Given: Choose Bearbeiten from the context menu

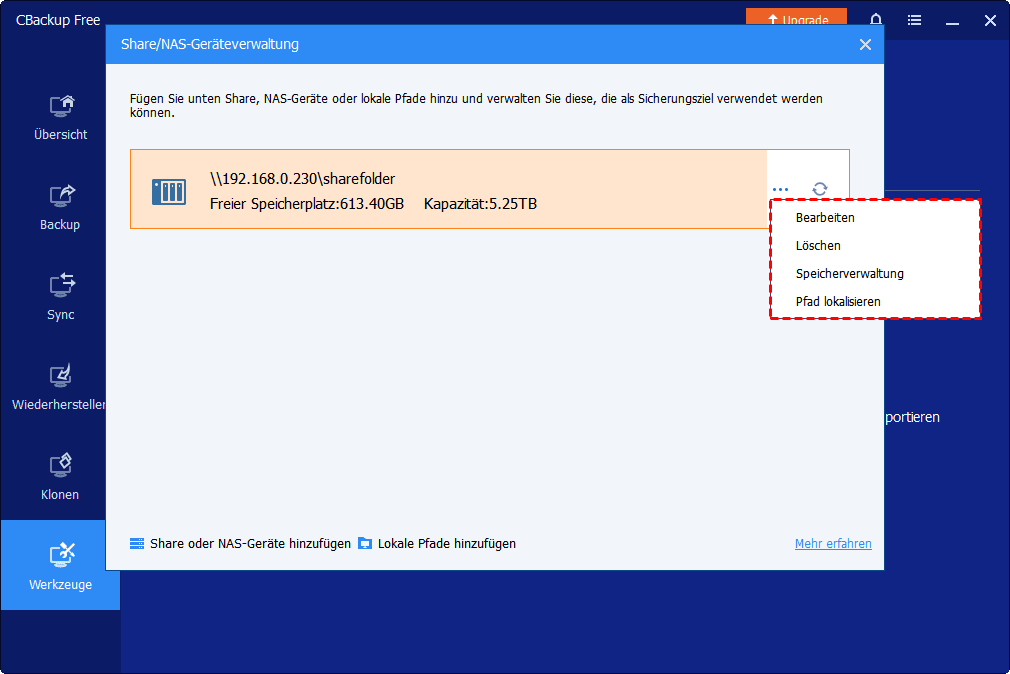Looking at the screenshot, I should point(825,217).
